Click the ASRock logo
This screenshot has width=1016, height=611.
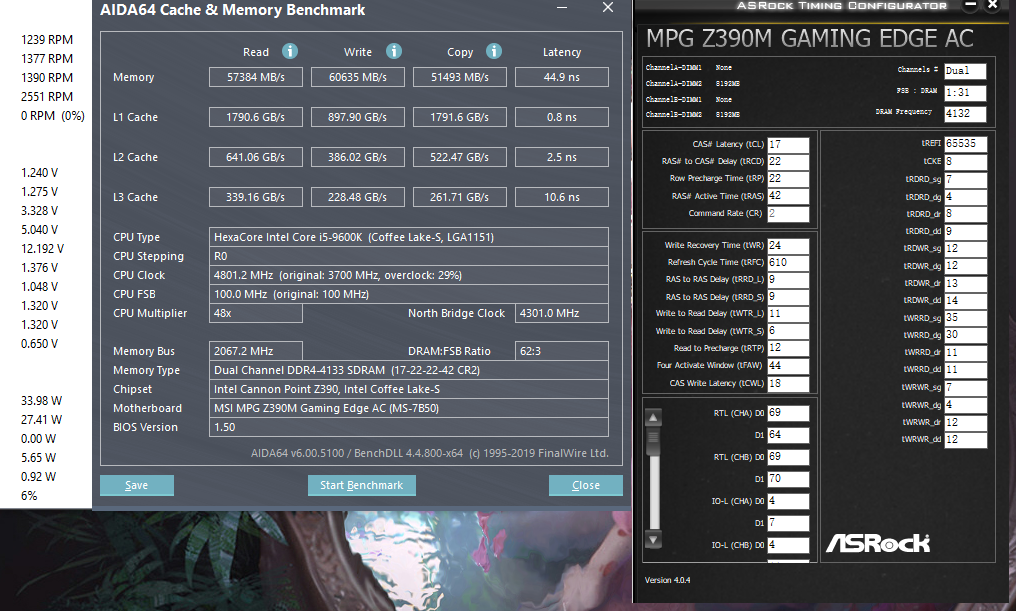877,543
